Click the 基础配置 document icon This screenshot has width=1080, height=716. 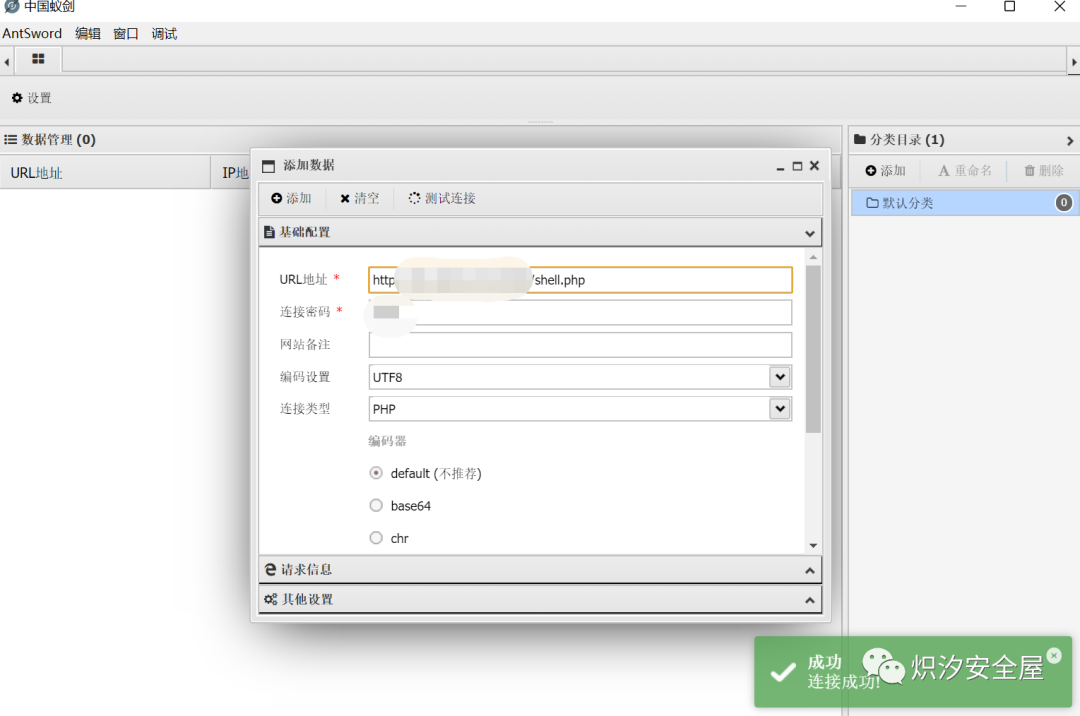point(269,233)
